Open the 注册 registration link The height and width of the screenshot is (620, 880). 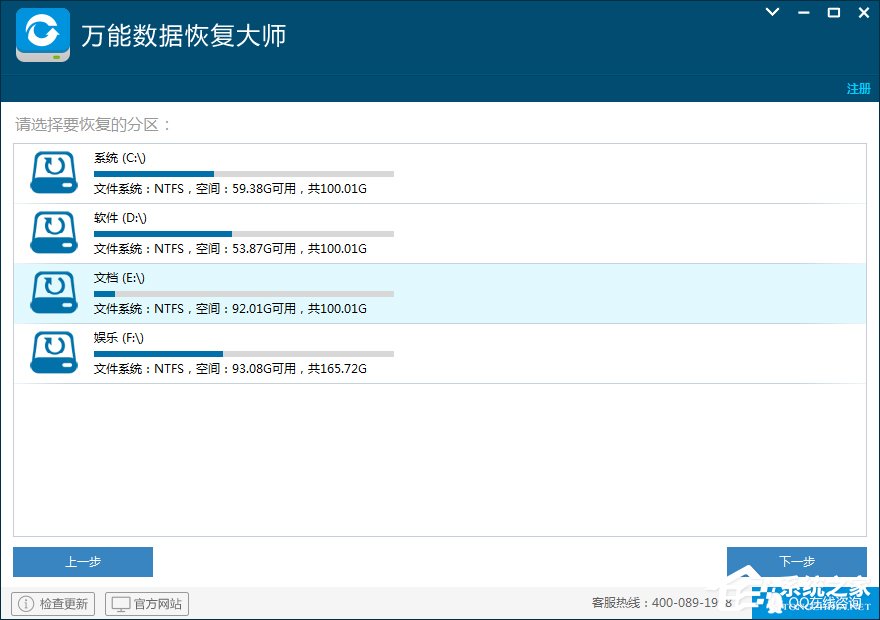858,89
